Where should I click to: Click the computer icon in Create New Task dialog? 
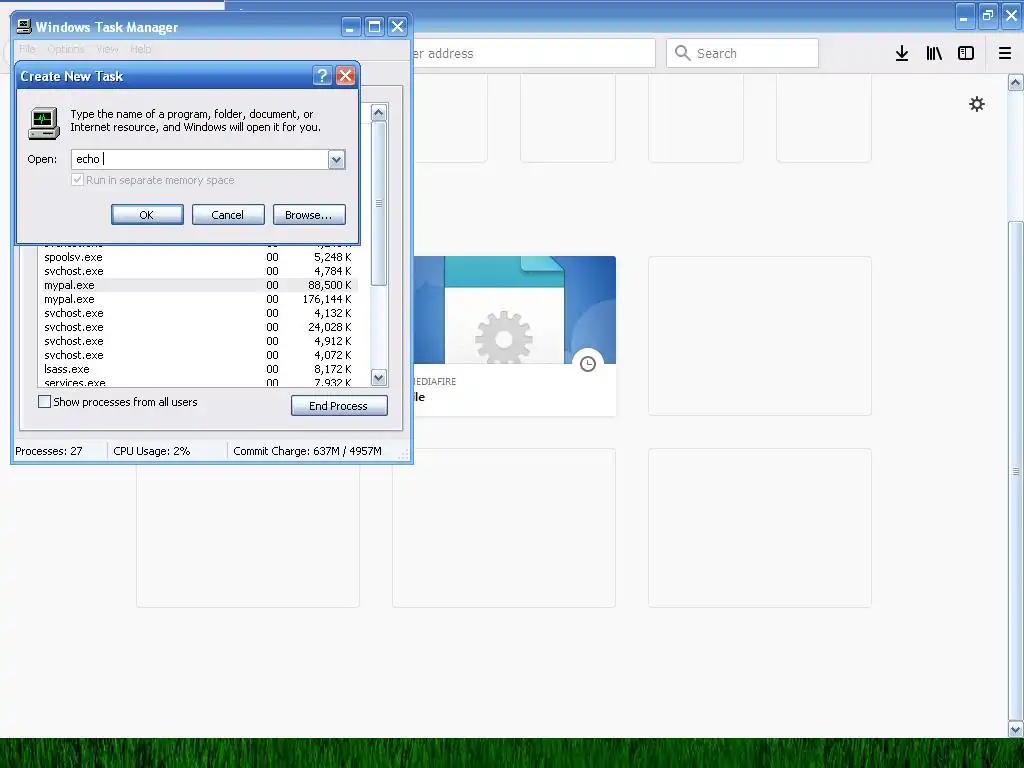(x=44, y=123)
